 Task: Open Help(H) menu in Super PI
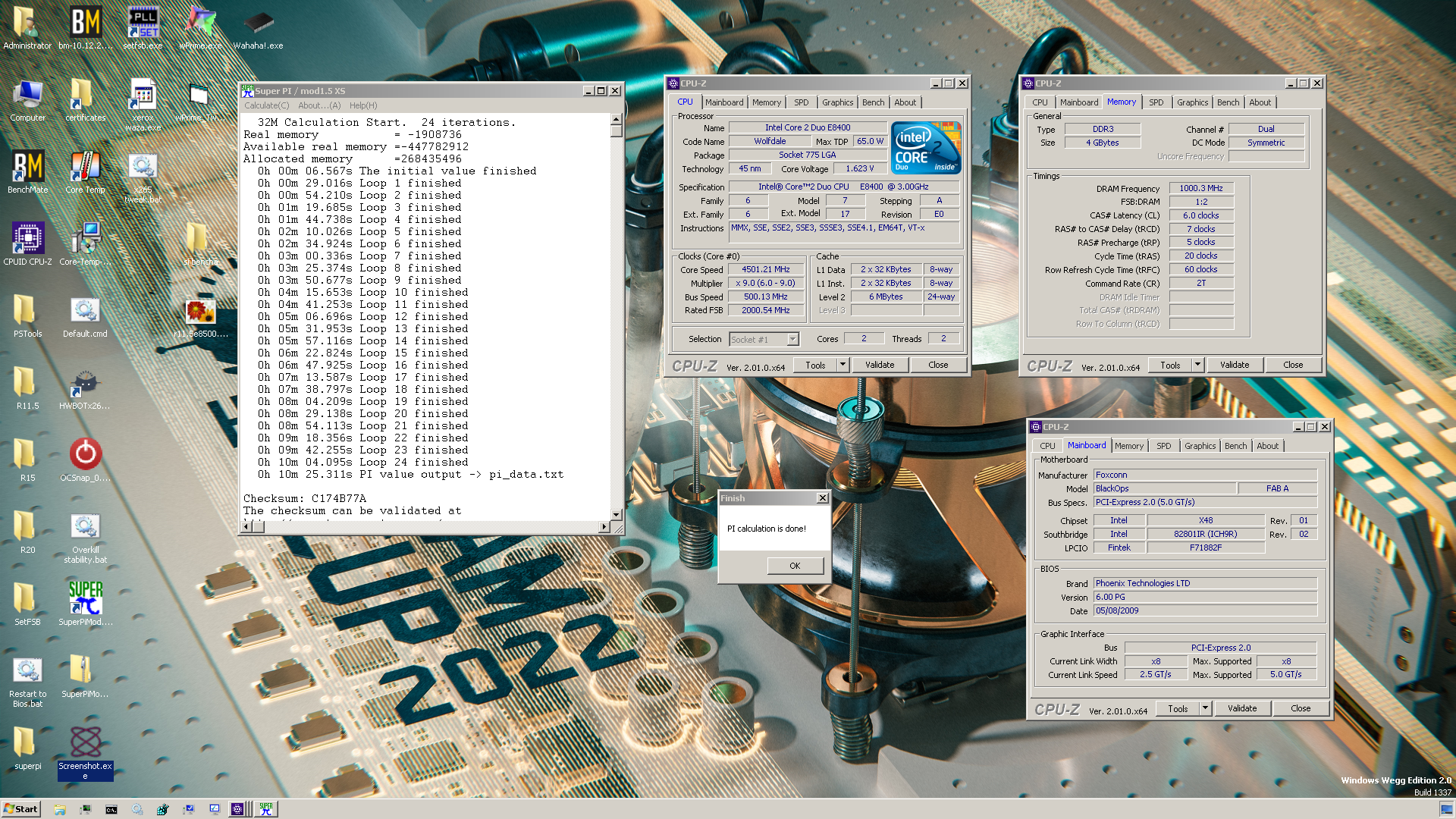click(x=363, y=105)
